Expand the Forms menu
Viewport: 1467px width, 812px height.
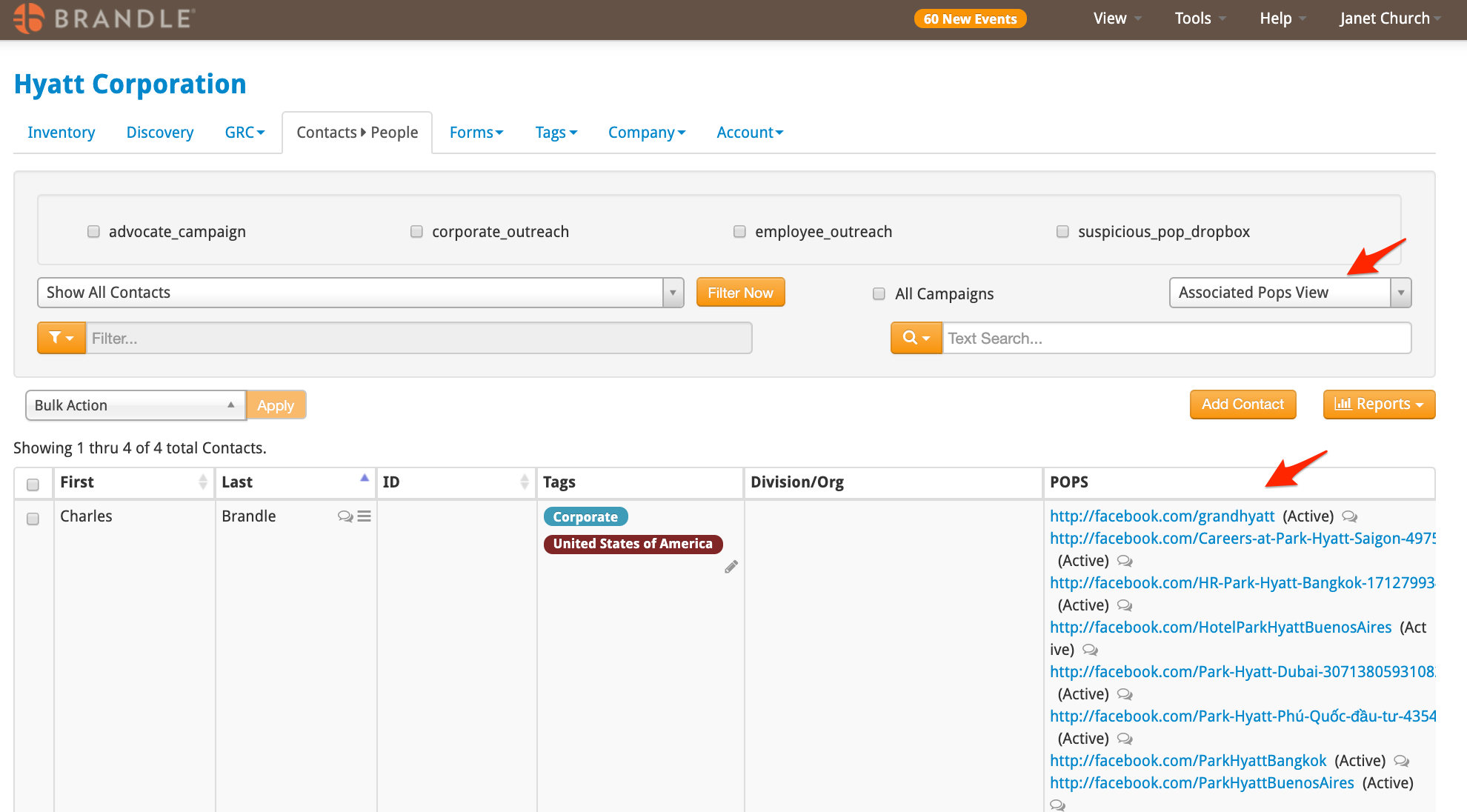click(x=476, y=133)
